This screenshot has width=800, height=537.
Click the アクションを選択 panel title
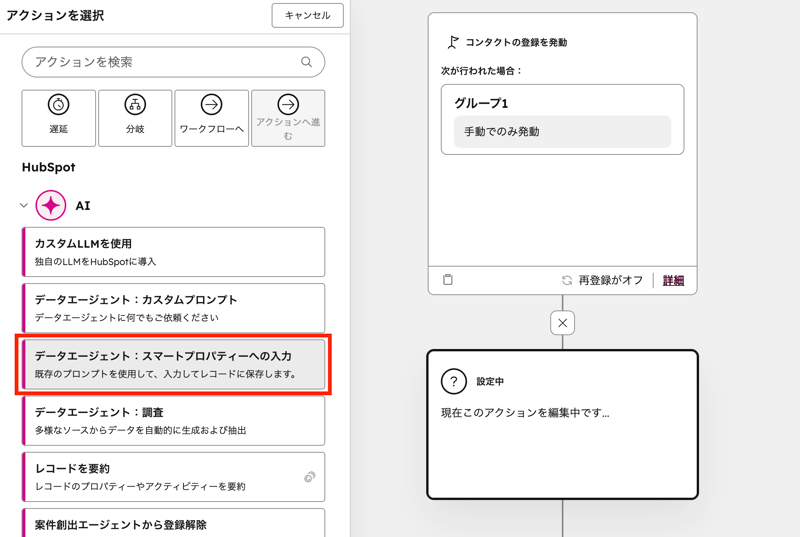(x=55, y=16)
